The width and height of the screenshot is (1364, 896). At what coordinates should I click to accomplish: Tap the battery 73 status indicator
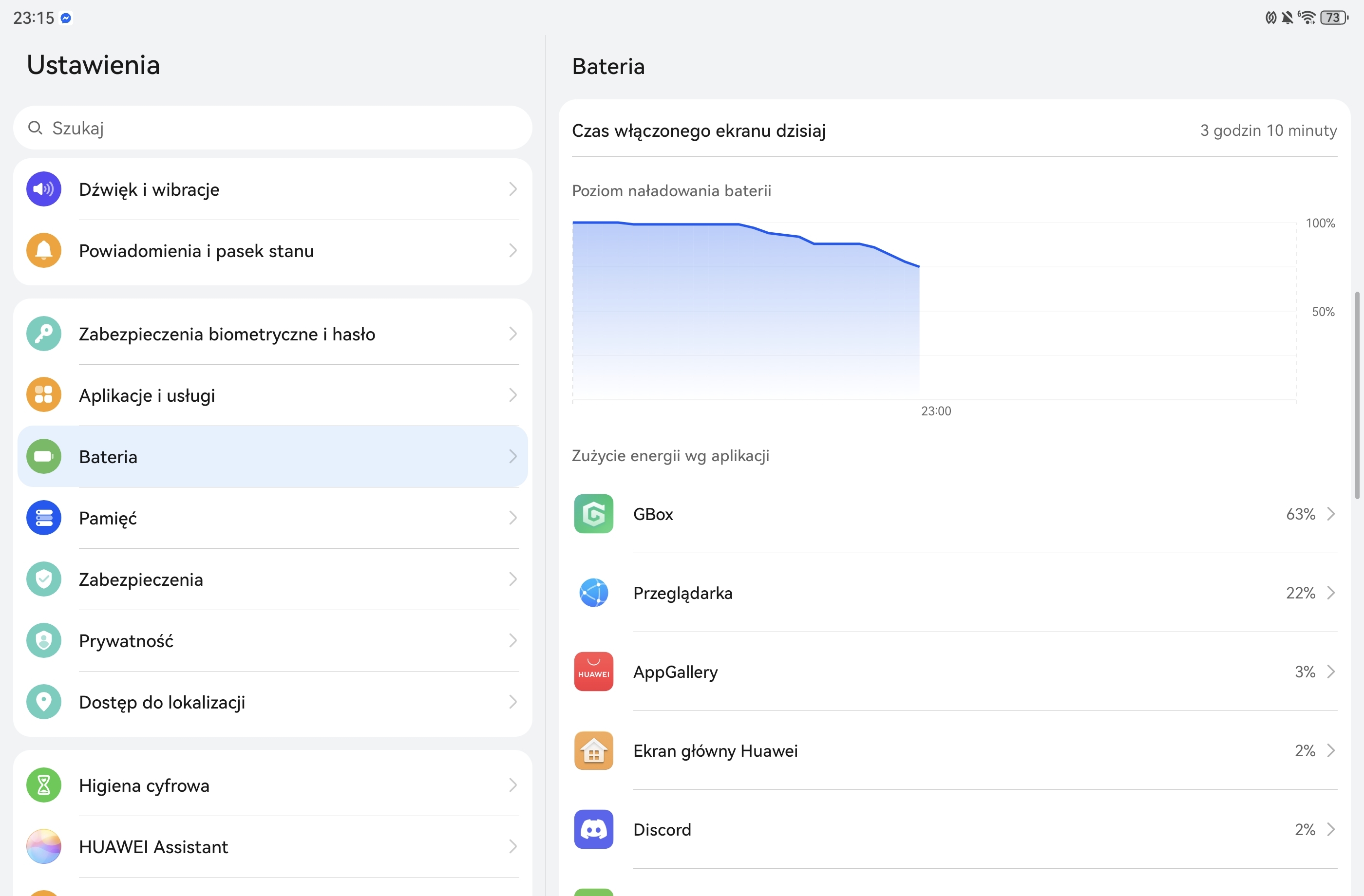(1334, 18)
